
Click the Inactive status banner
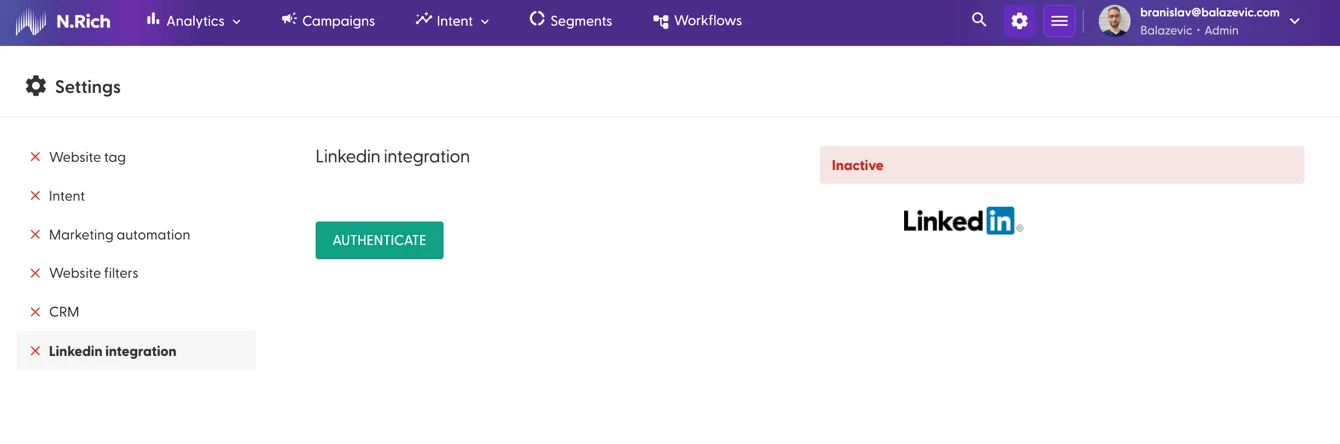(1062, 165)
